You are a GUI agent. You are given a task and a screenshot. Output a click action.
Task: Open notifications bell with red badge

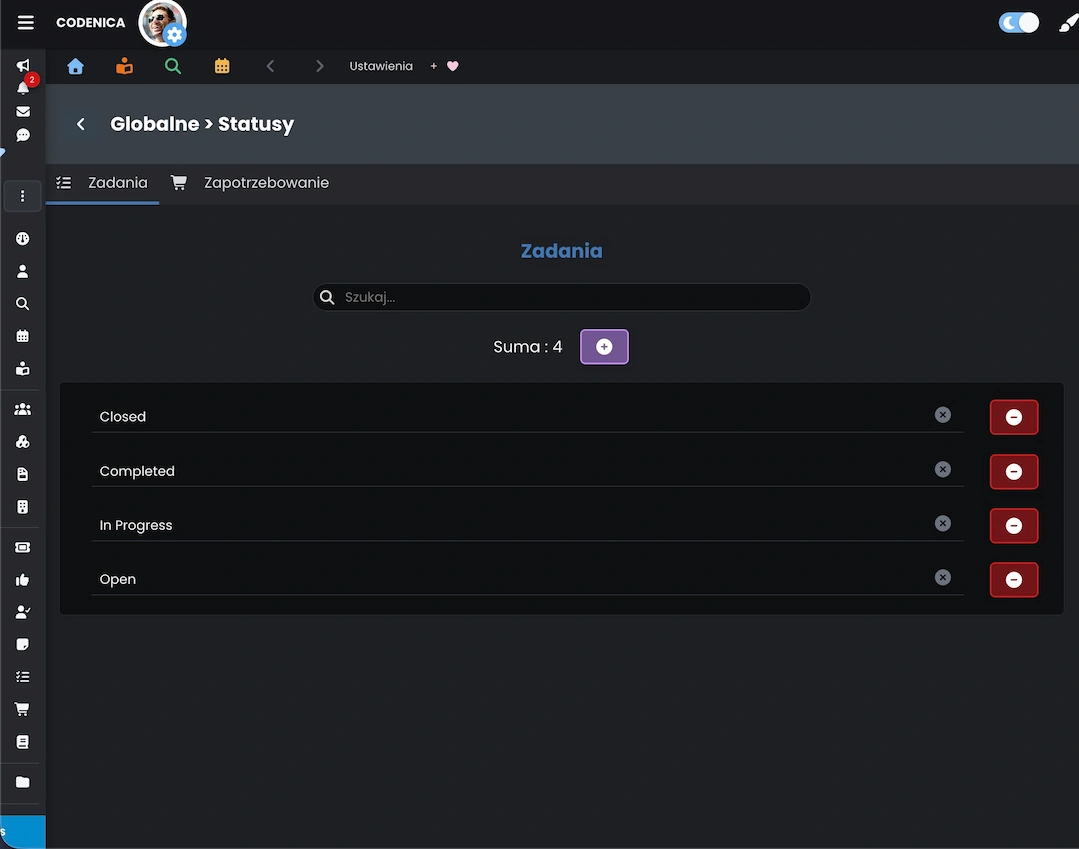tap(23, 88)
